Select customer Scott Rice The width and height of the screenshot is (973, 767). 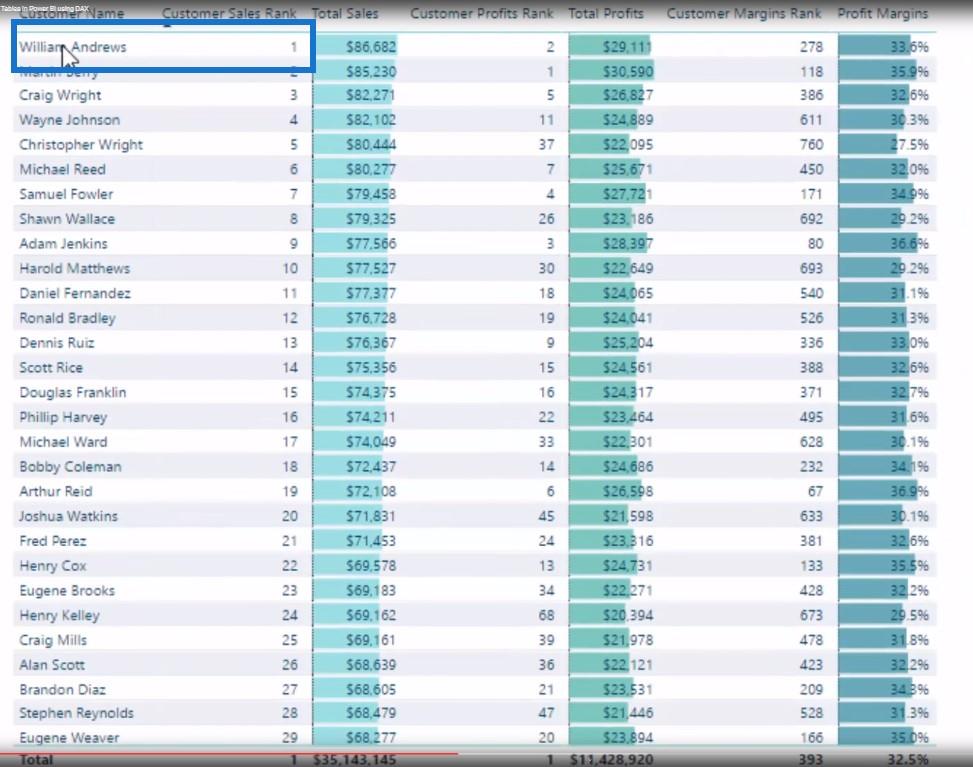[51, 369]
